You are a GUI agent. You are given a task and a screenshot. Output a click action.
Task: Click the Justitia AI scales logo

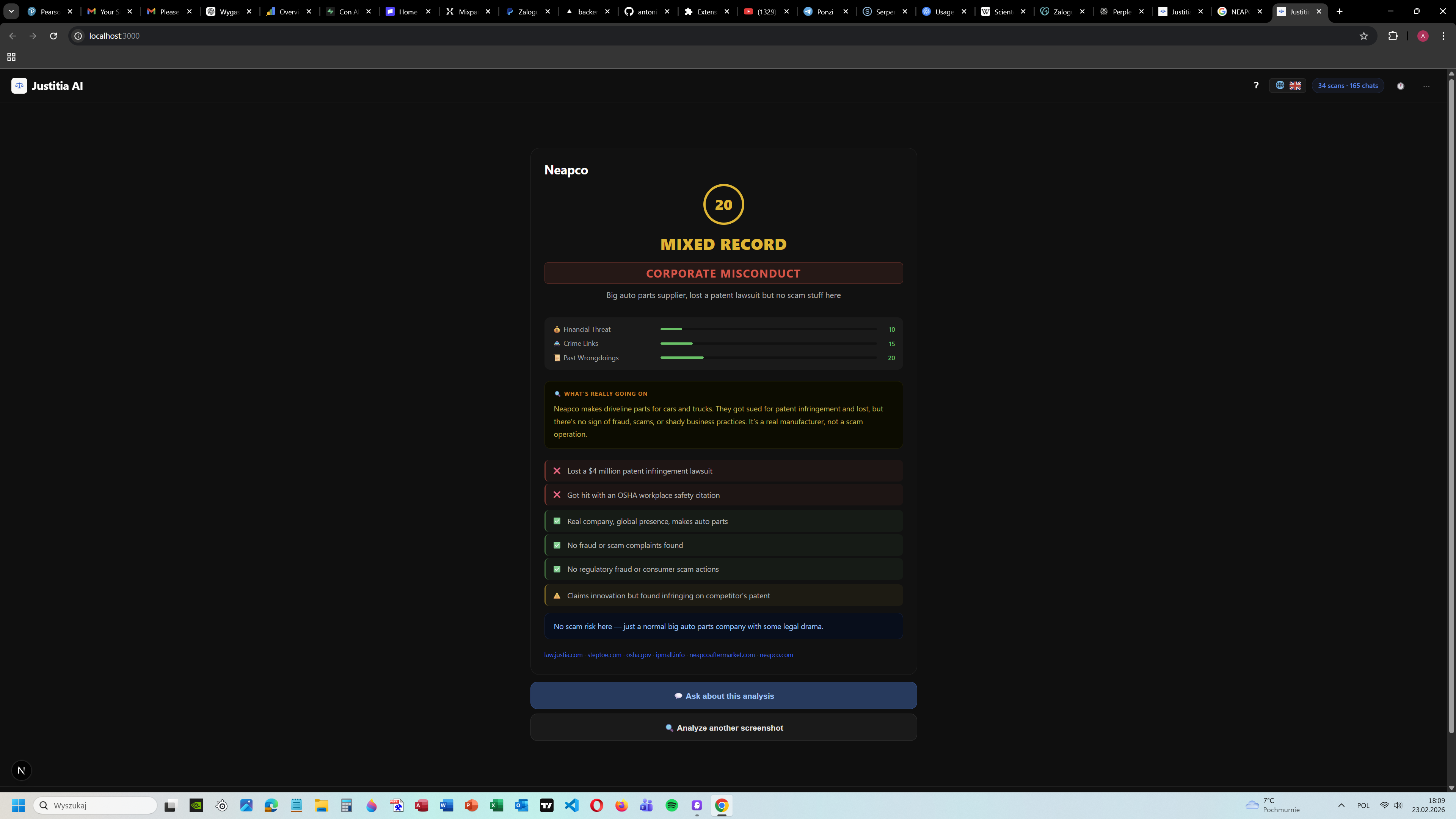pyautogui.click(x=19, y=86)
